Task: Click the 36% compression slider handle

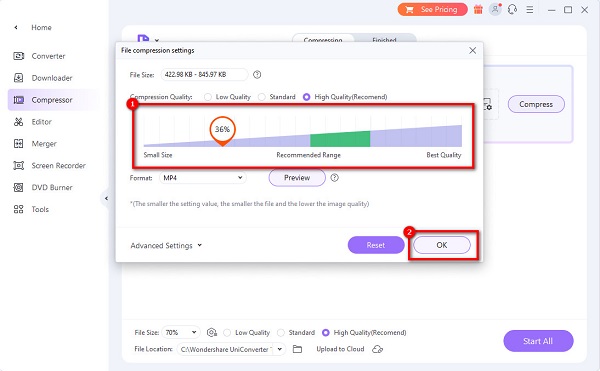Action: tap(222, 130)
